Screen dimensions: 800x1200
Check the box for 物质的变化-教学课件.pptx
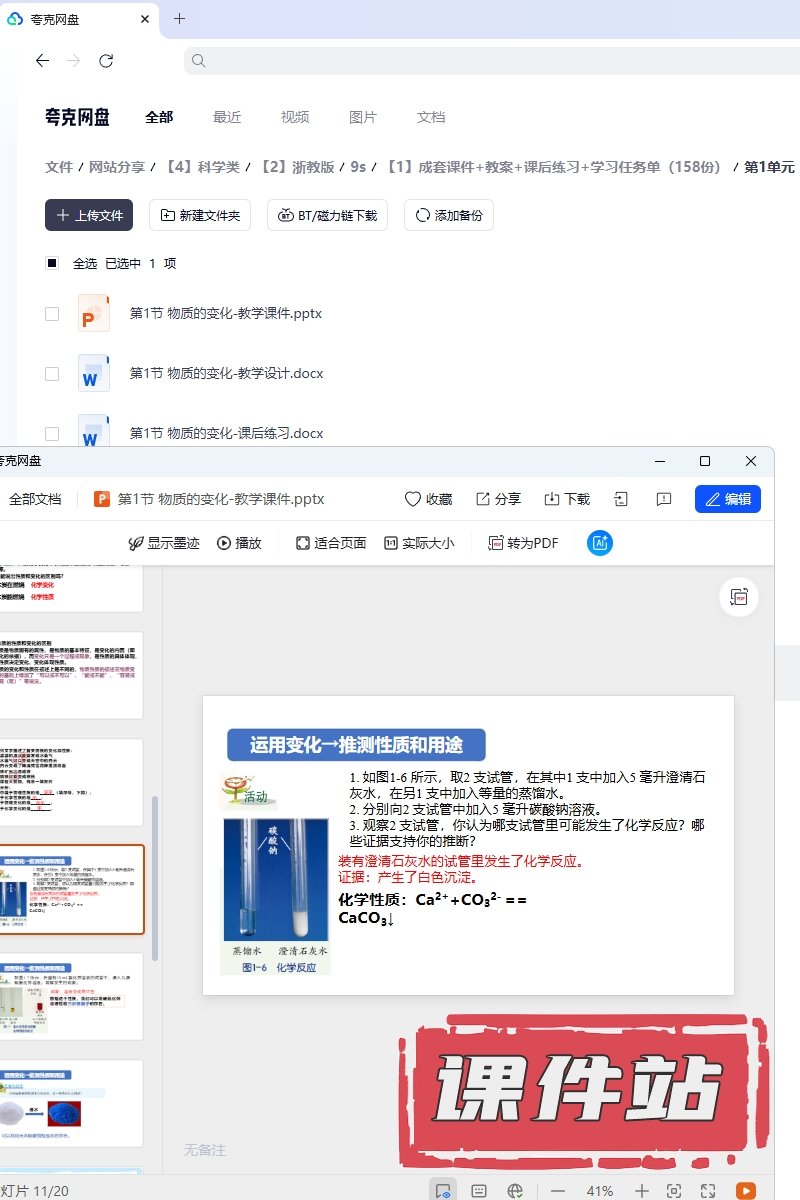point(52,314)
